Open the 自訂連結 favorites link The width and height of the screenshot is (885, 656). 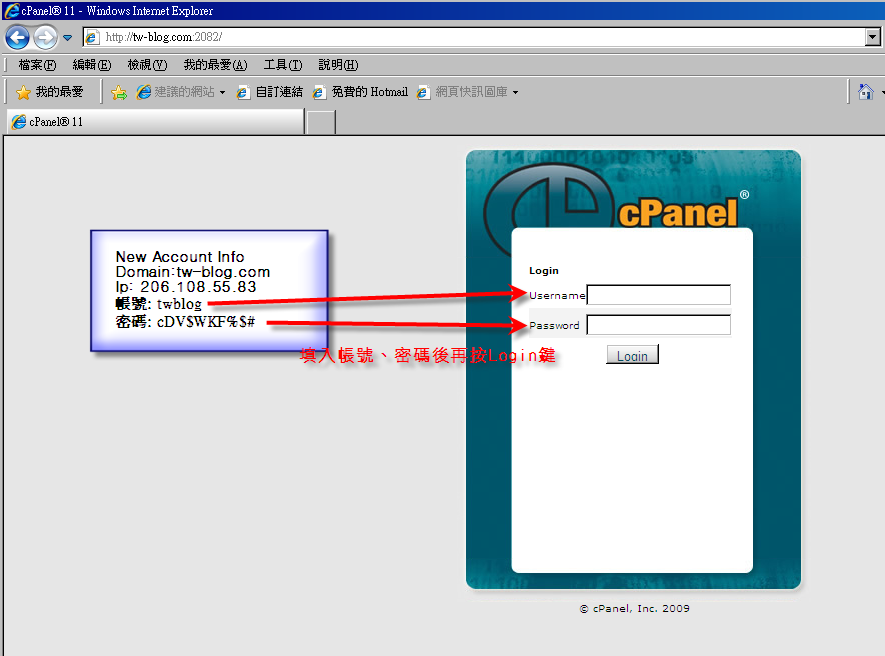coord(270,92)
